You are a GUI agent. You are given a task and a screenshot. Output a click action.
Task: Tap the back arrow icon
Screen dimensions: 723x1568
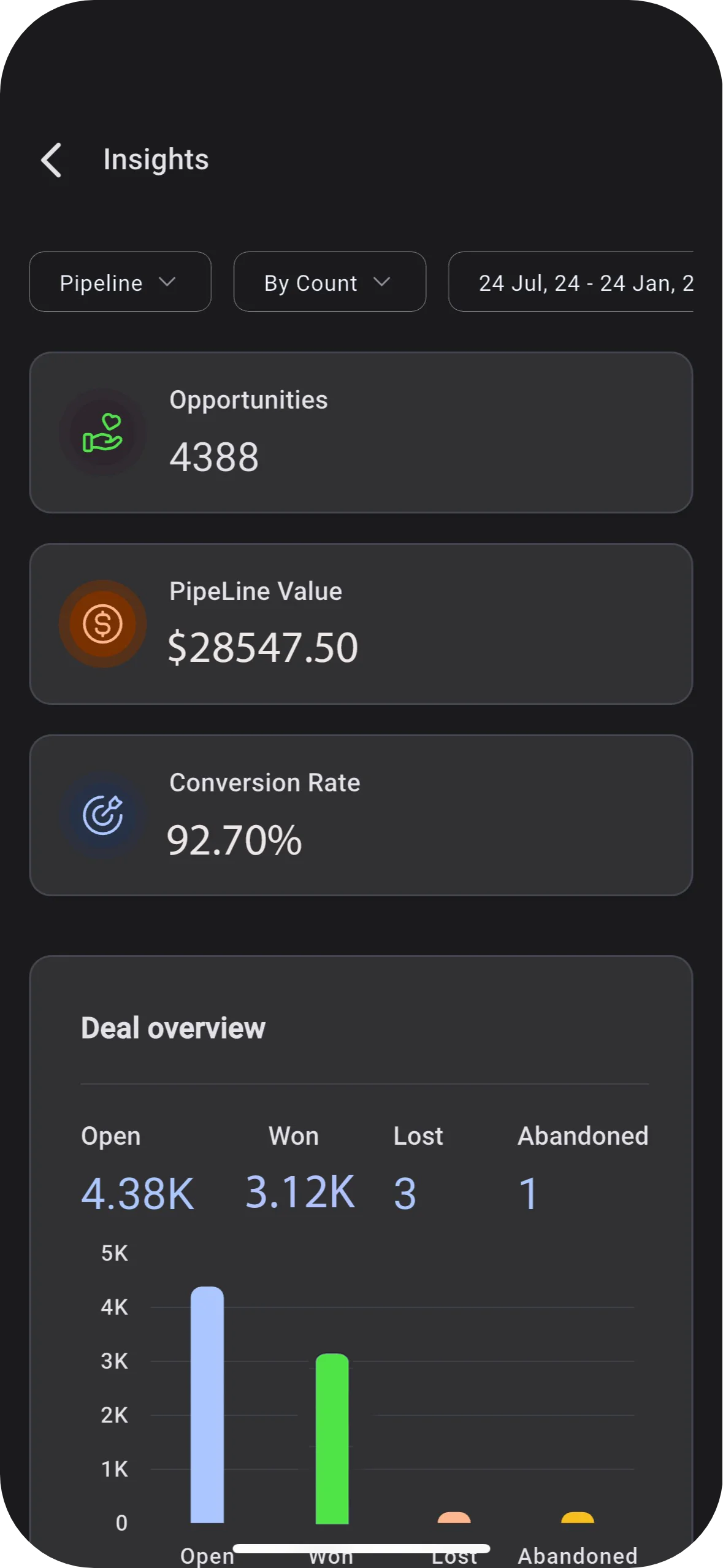52,160
